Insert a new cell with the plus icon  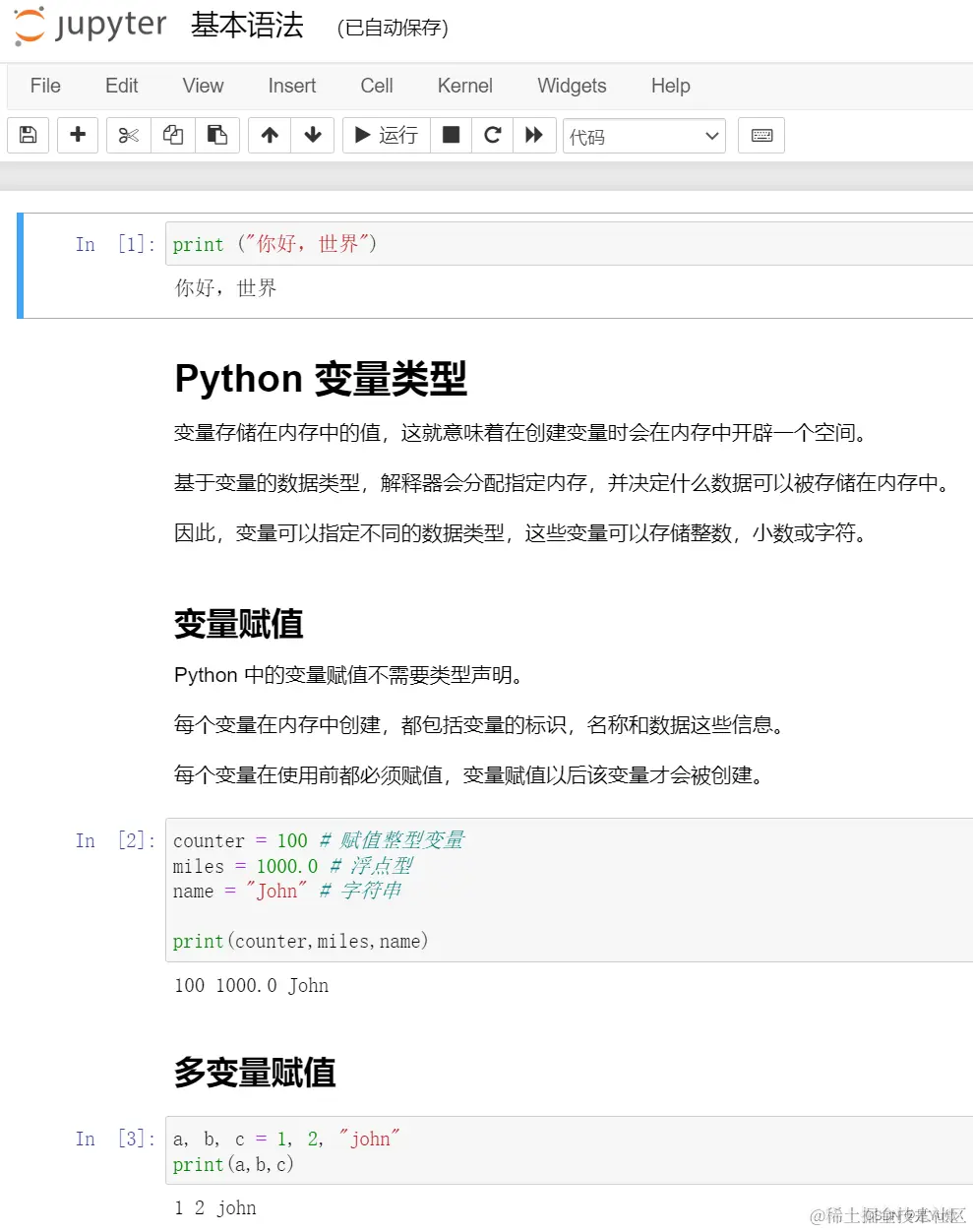(x=78, y=135)
